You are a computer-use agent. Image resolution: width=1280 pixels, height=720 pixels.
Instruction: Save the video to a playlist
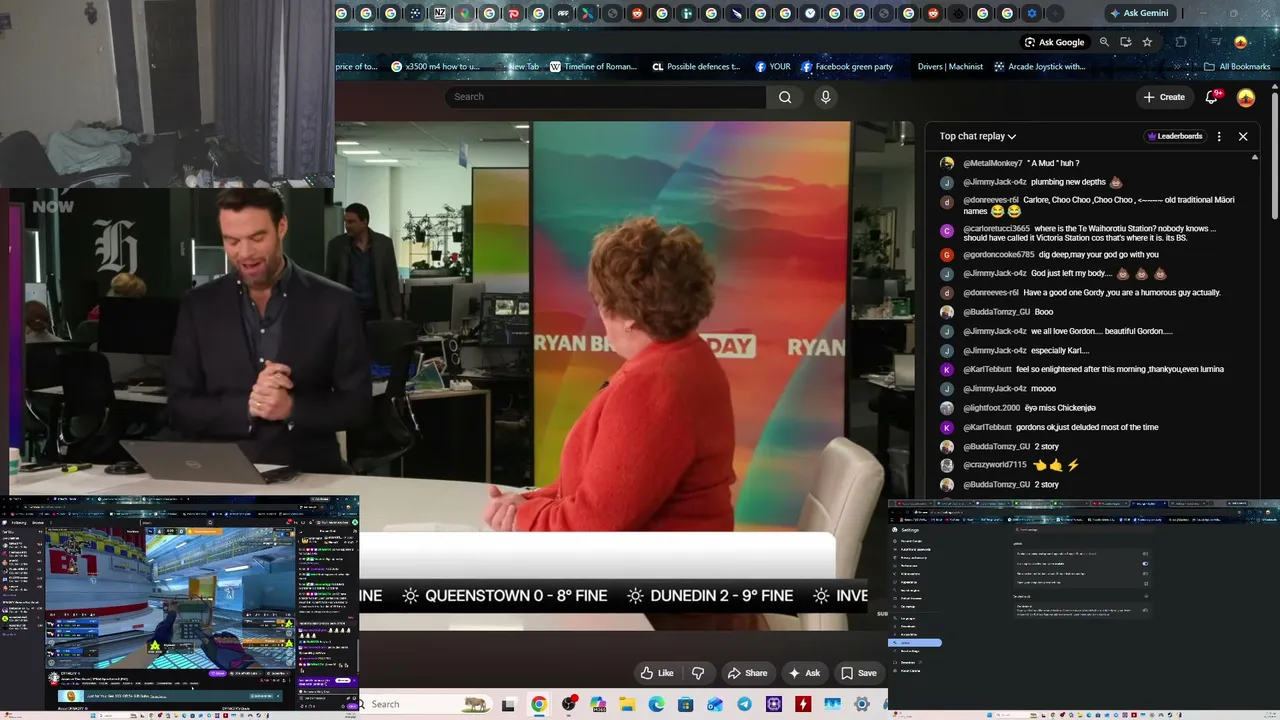coord(859,673)
